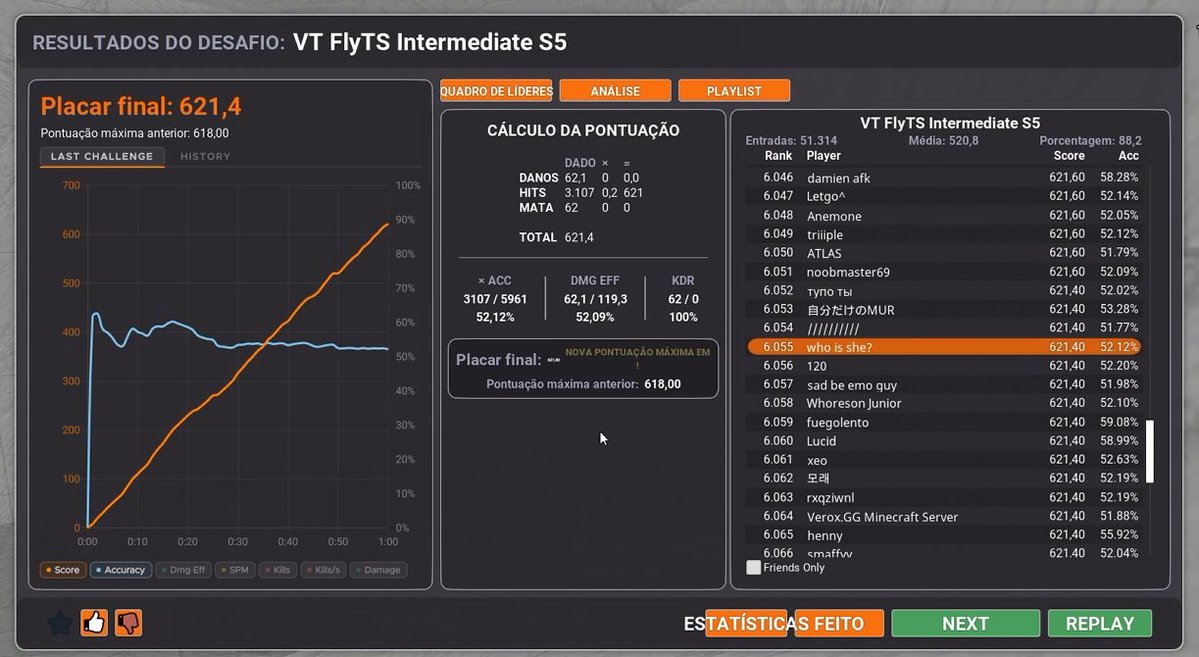Select leaderboard player 'henny'
The image size is (1199, 657).
click(x=944, y=535)
